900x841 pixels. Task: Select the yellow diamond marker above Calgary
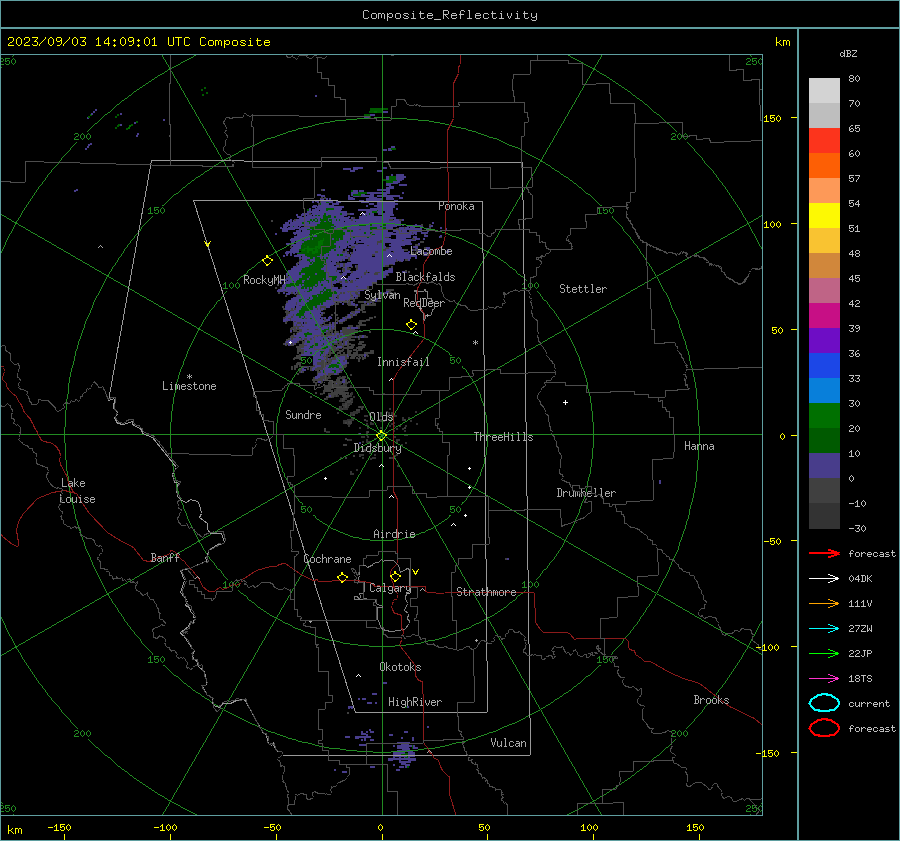coord(395,576)
